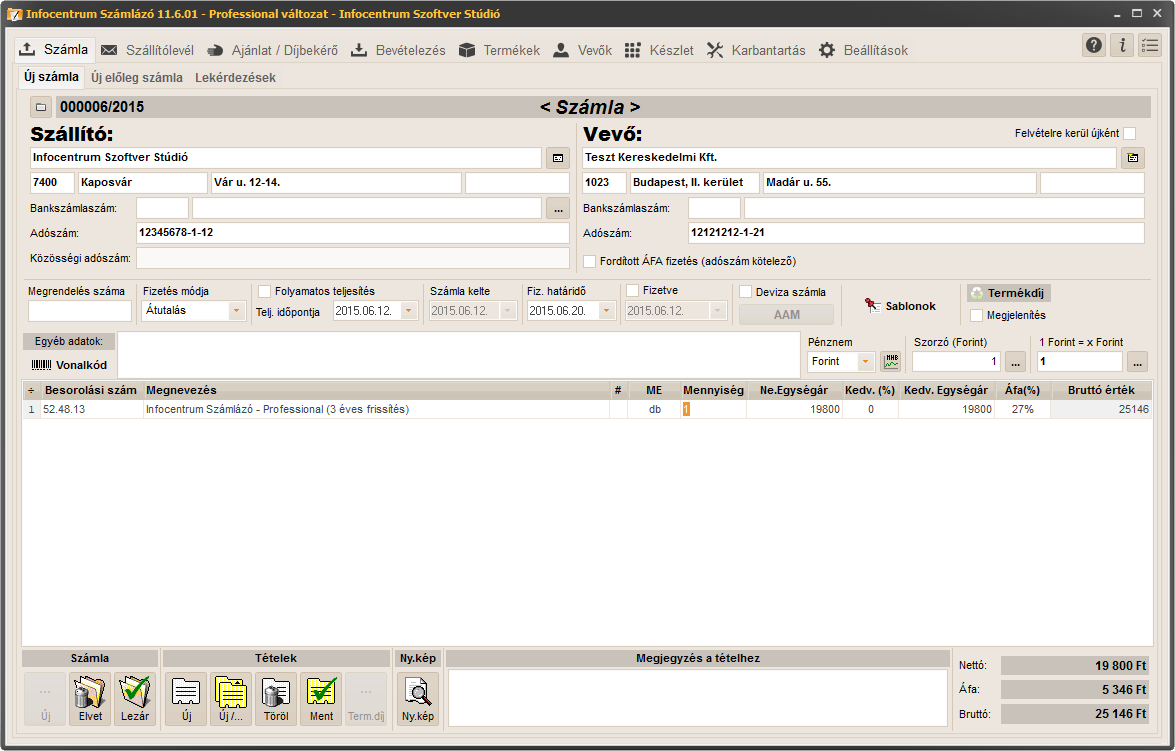This screenshot has width=1175, height=751.
Task: Enable Deviza számla checkbox
Action: pyautogui.click(x=746, y=292)
